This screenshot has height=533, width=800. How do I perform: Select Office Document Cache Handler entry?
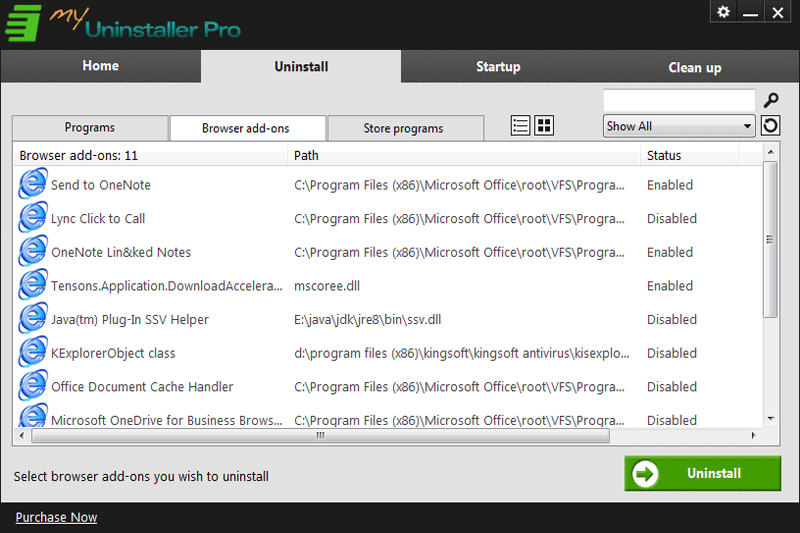(142, 387)
